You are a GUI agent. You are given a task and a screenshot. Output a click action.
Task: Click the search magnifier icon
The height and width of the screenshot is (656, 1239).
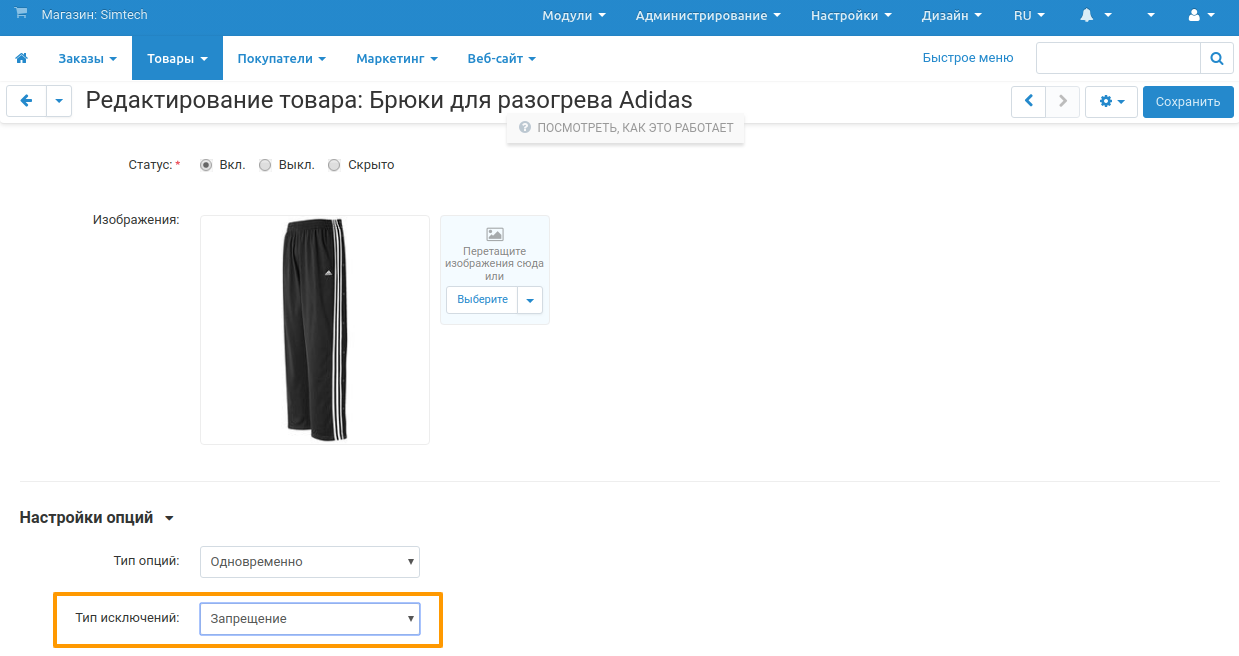point(1216,59)
